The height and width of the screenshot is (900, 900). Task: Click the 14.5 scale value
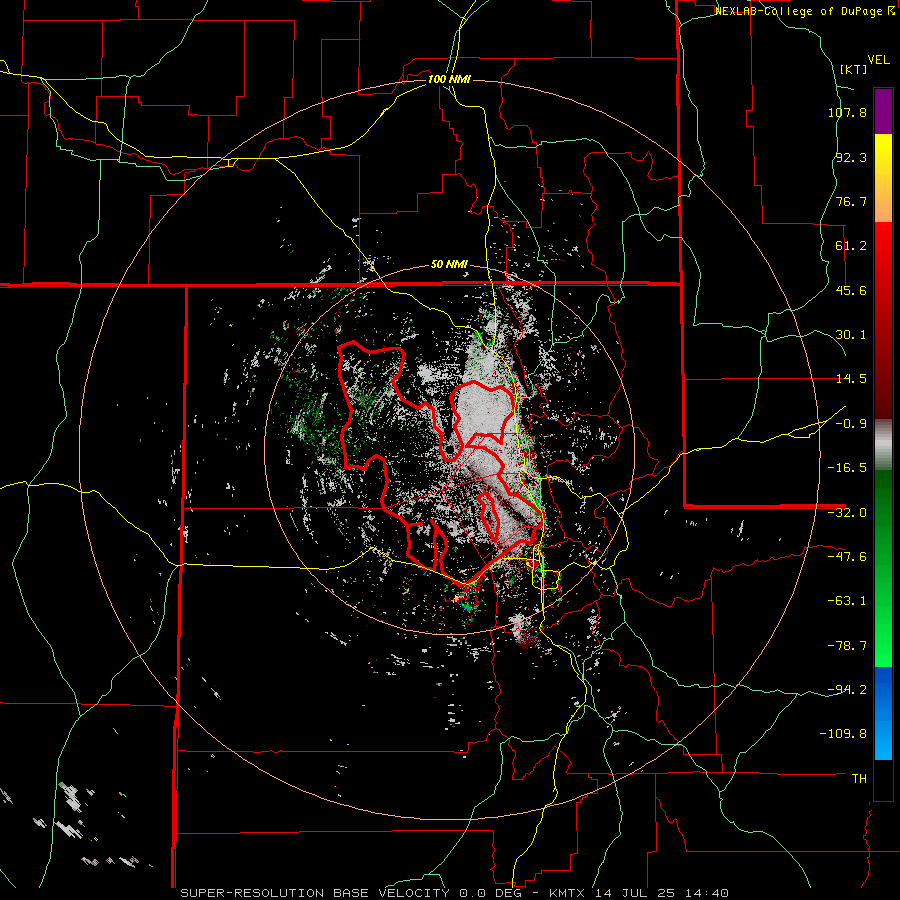(851, 379)
